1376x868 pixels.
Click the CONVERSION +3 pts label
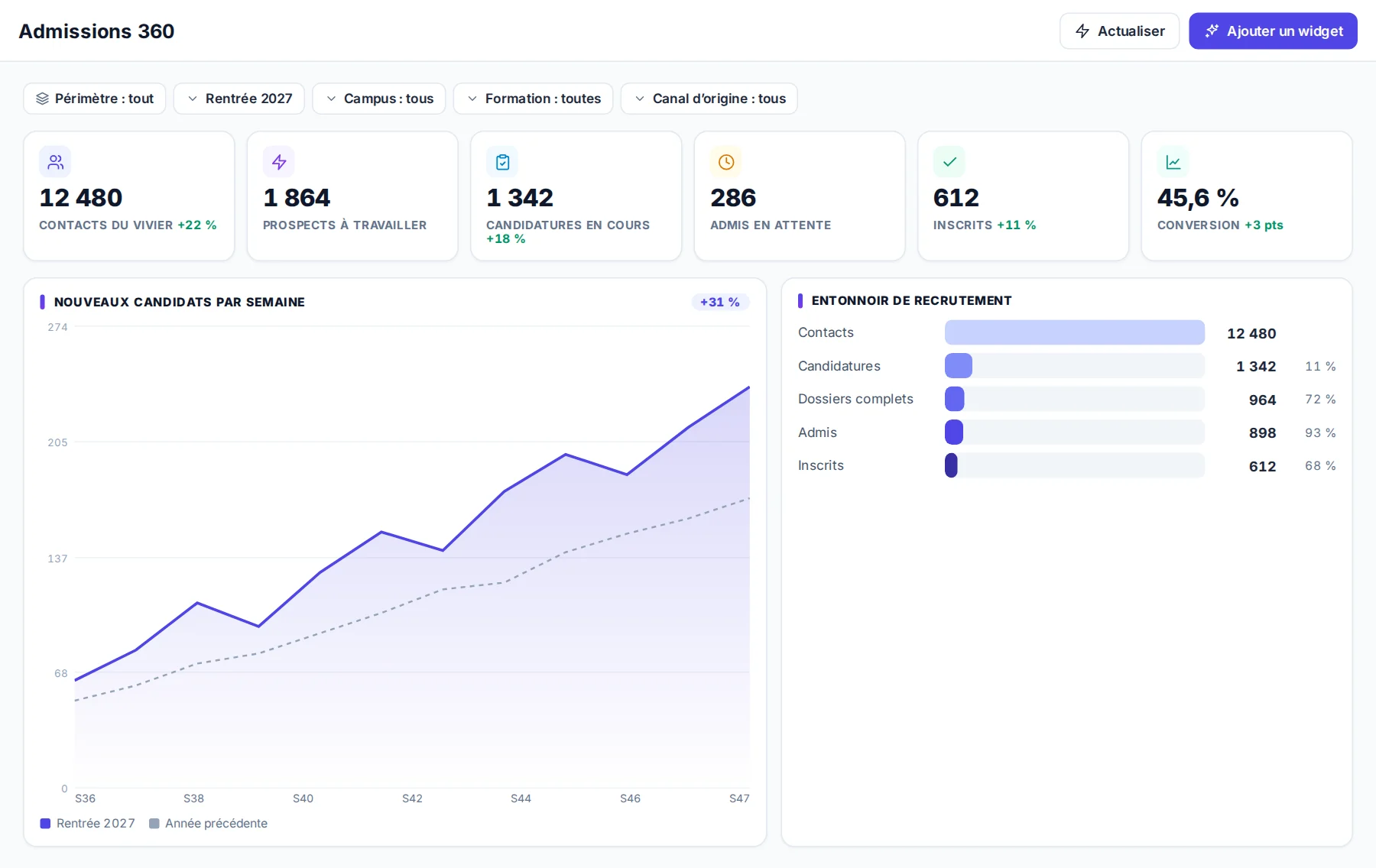[x=1220, y=225]
